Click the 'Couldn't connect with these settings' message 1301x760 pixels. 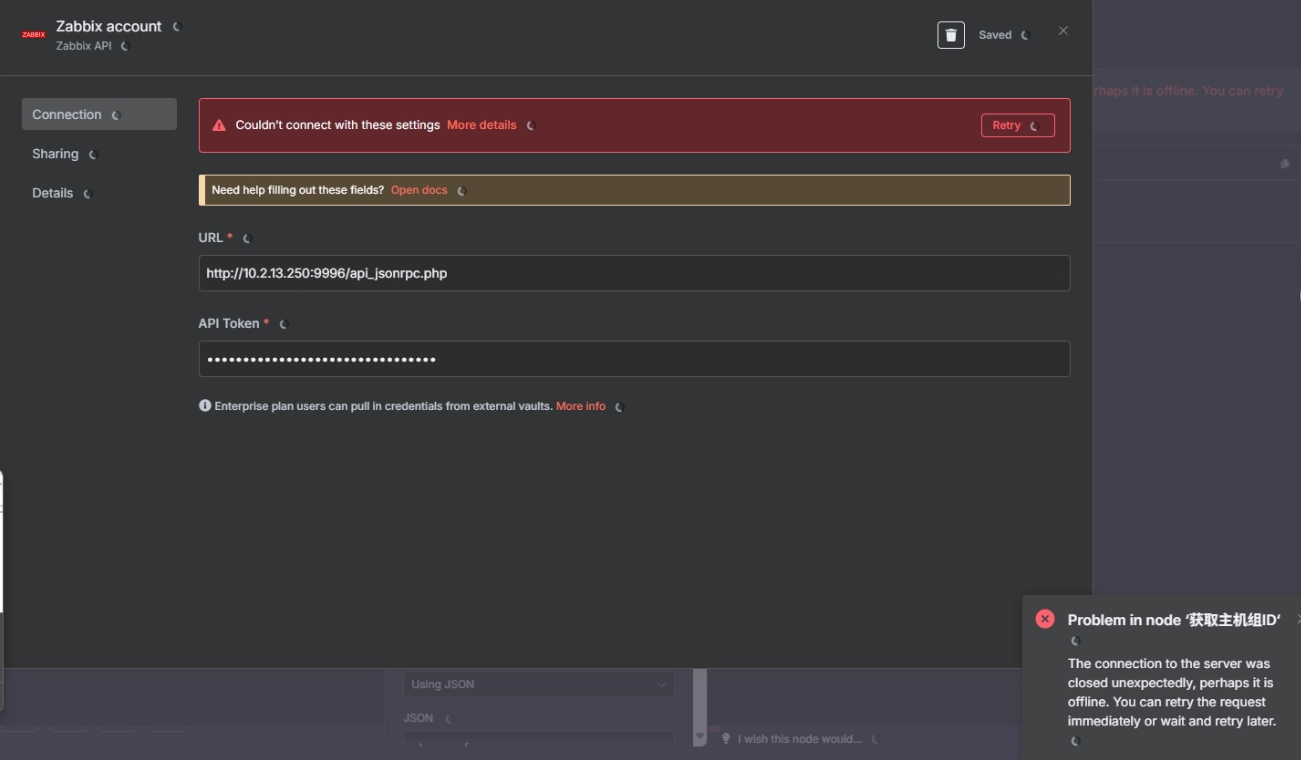tap(338, 125)
